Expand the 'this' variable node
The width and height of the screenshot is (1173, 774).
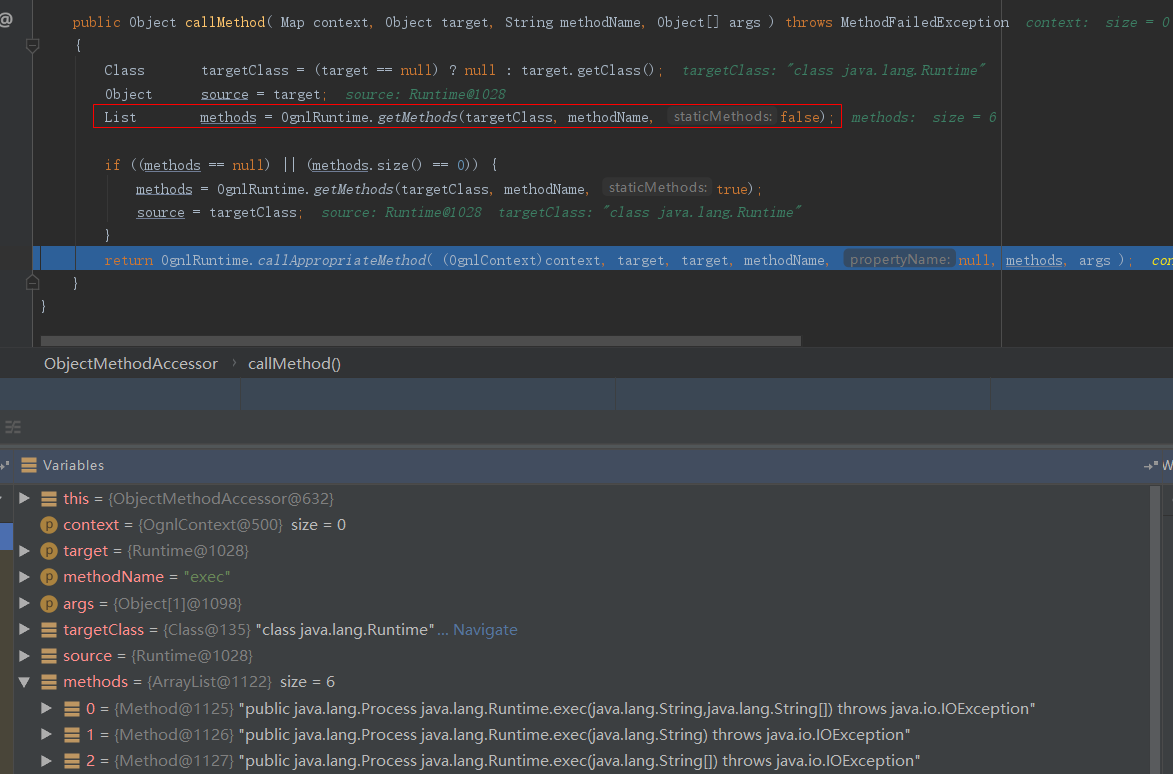(25, 498)
